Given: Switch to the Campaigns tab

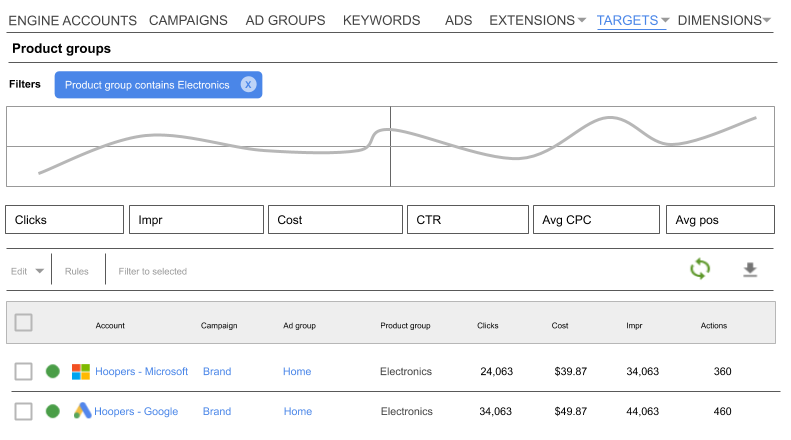Looking at the screenshot, I should tap(188, 20).
